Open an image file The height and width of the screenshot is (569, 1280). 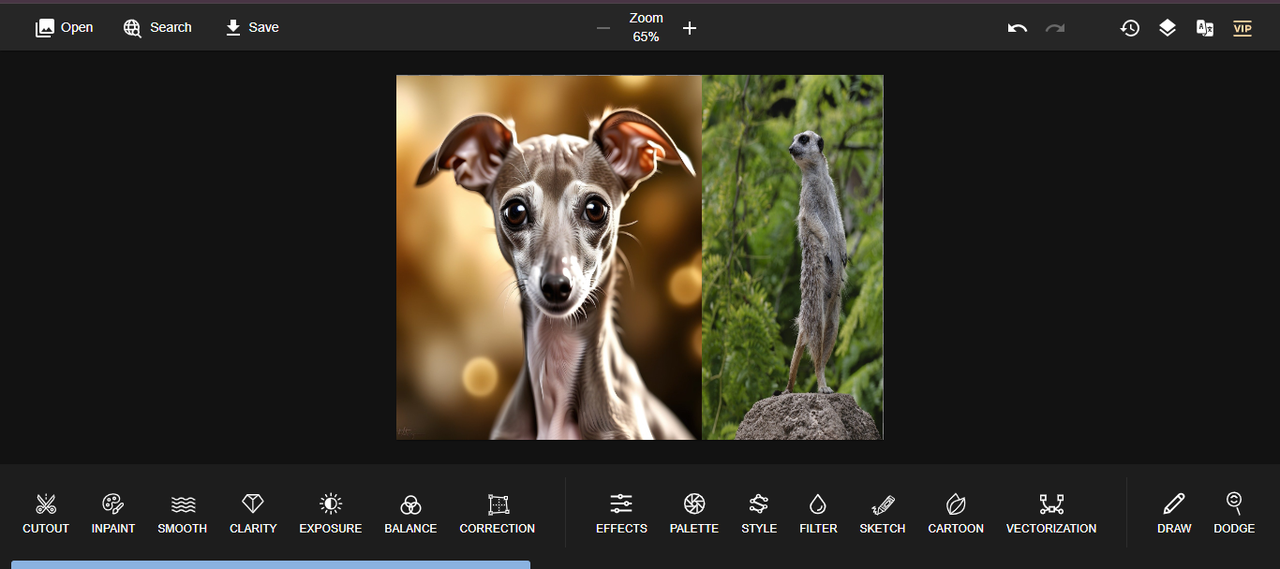pyautogui.click(x=64, y=28)
